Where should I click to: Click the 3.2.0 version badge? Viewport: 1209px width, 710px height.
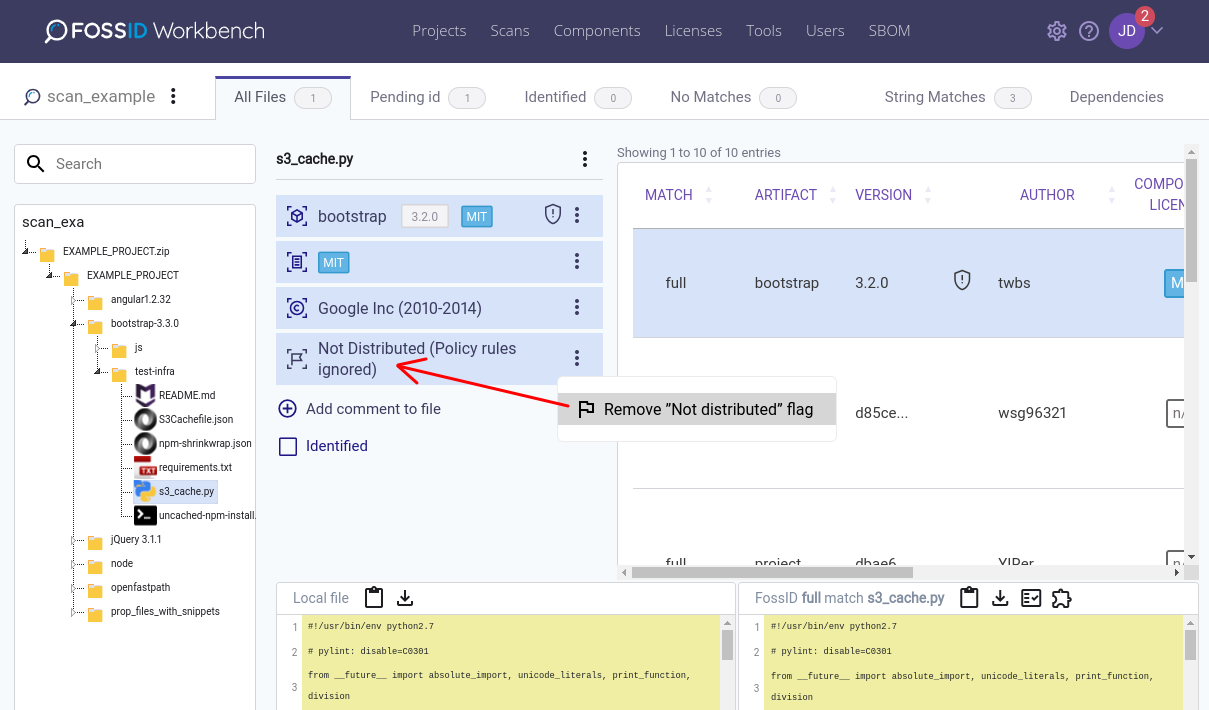tap(425, 216)
